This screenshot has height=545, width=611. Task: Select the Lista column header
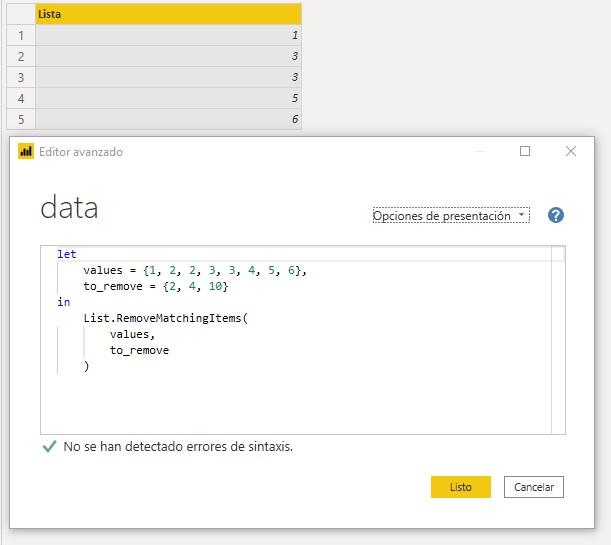pyautogui.click(x=168, y=14)
